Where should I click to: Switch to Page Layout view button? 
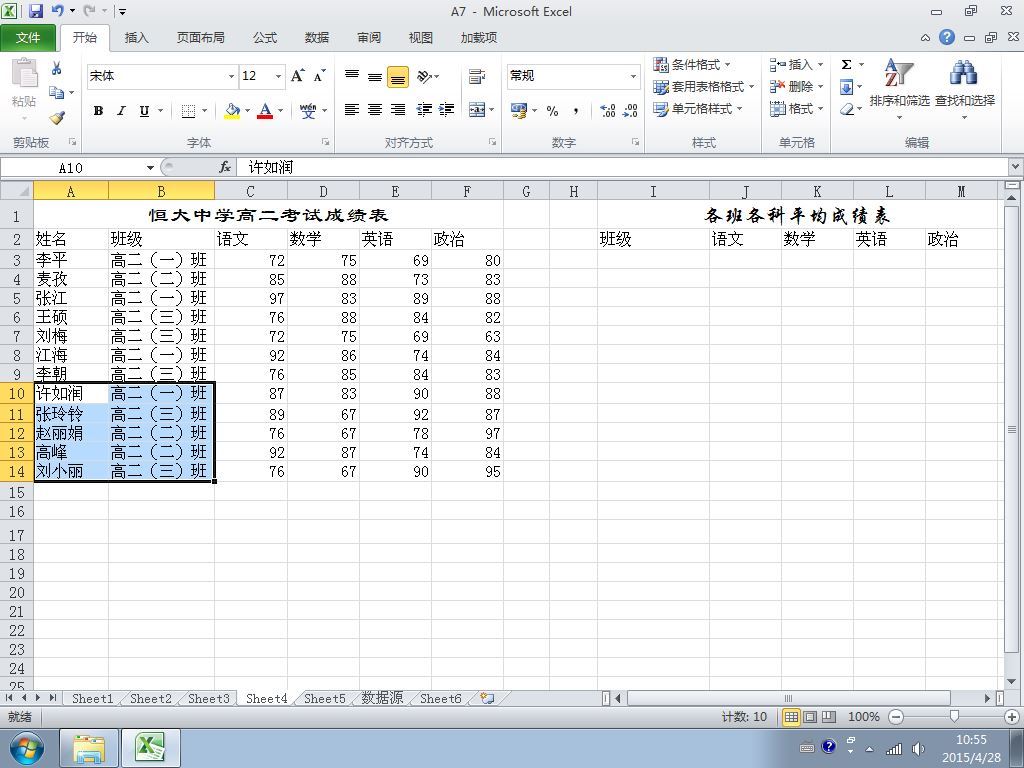coord(810,717)
